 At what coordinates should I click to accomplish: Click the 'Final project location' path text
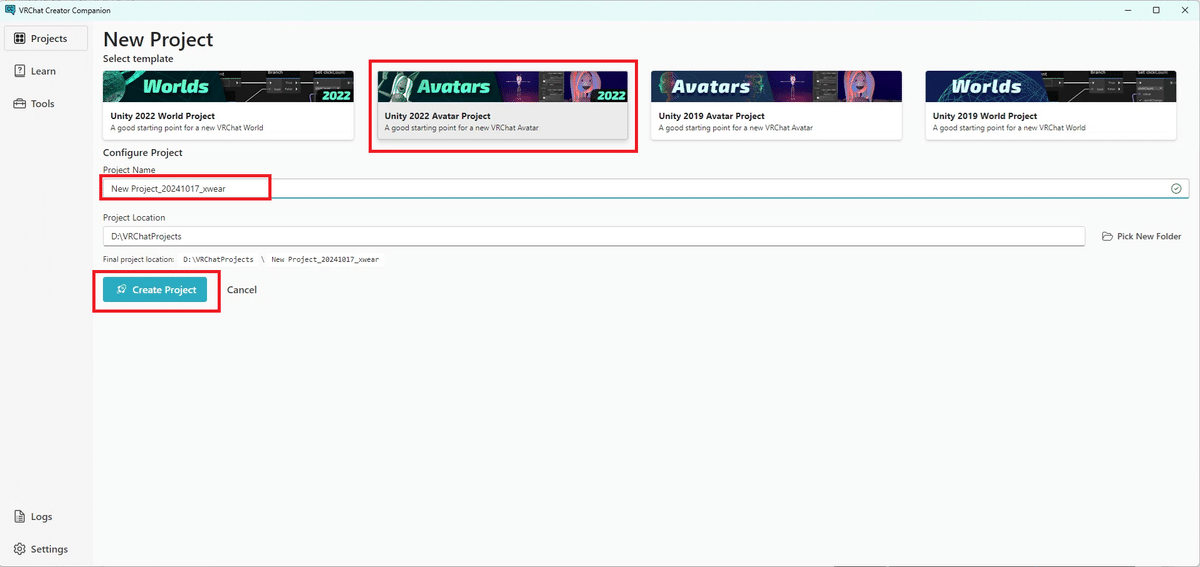point(281,259)
